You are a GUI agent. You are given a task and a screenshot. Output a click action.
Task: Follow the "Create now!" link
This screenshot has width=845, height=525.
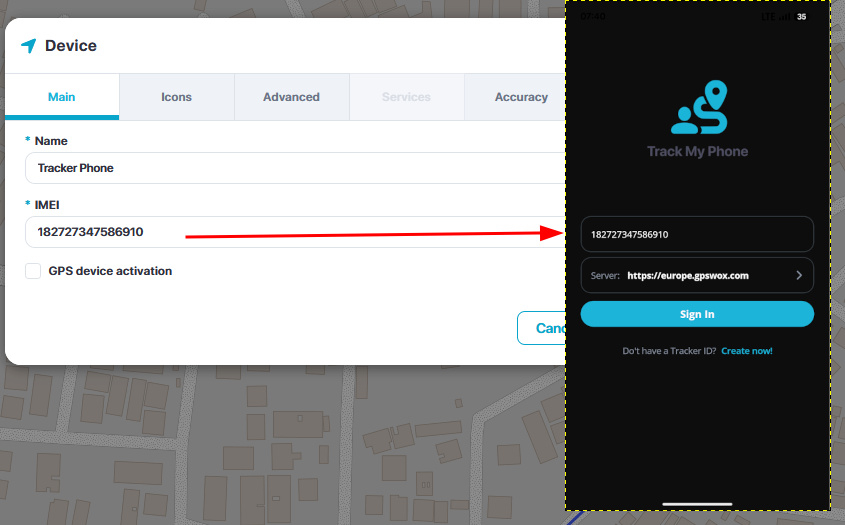click(746, 351)
